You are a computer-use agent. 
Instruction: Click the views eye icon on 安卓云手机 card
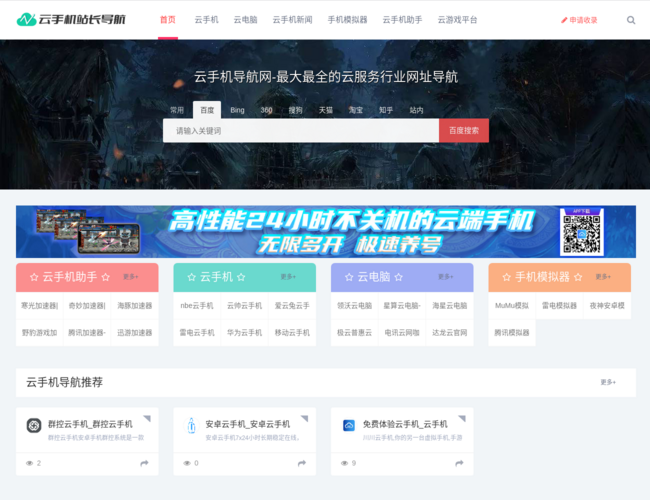[x=187, y=463]
